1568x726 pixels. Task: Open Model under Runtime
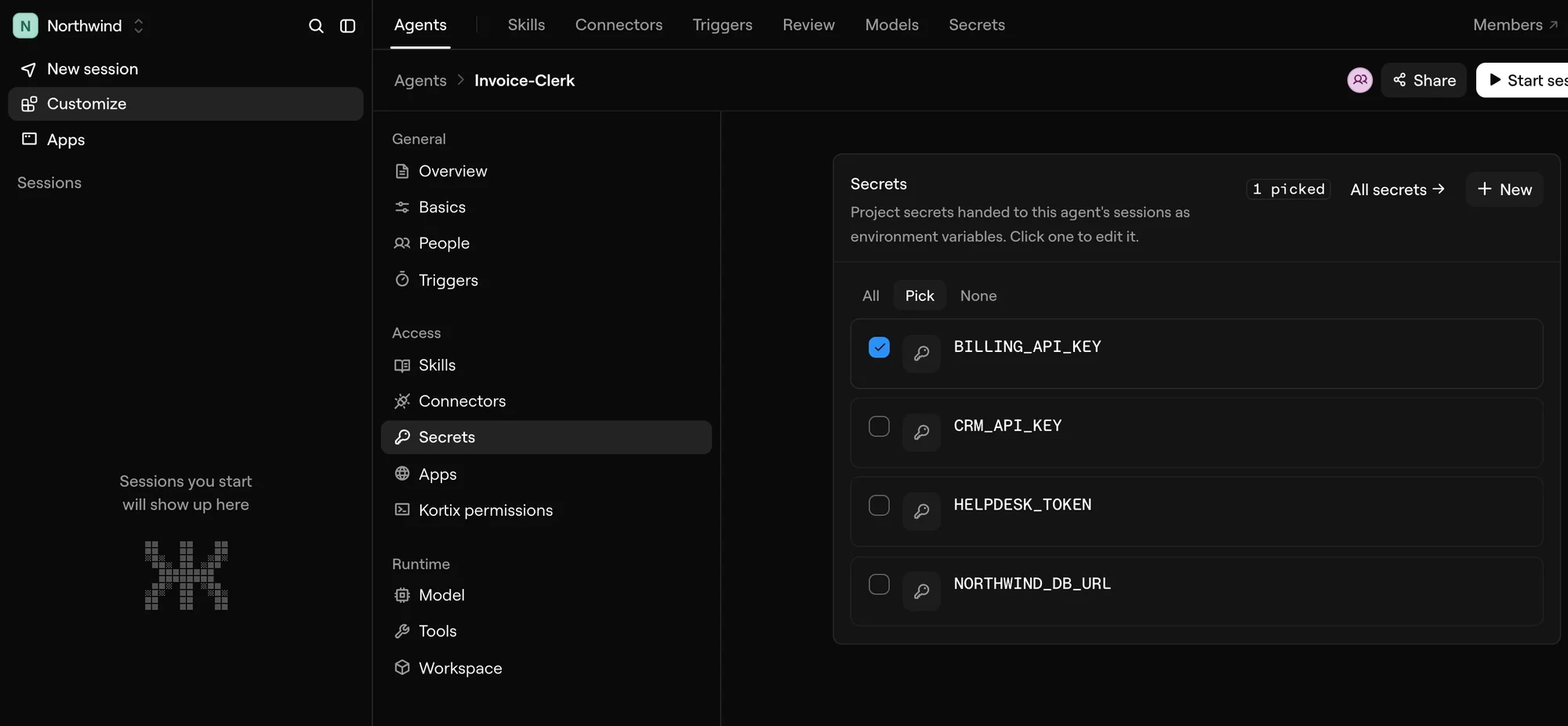(546, 595)
